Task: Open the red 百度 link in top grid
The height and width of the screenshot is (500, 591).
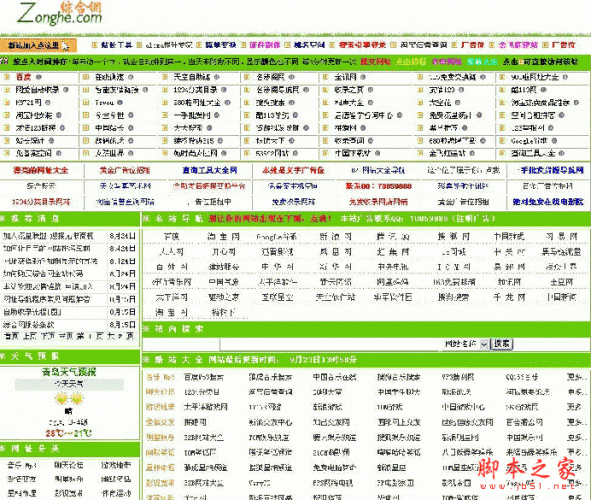Action: [x=23, y=77]
